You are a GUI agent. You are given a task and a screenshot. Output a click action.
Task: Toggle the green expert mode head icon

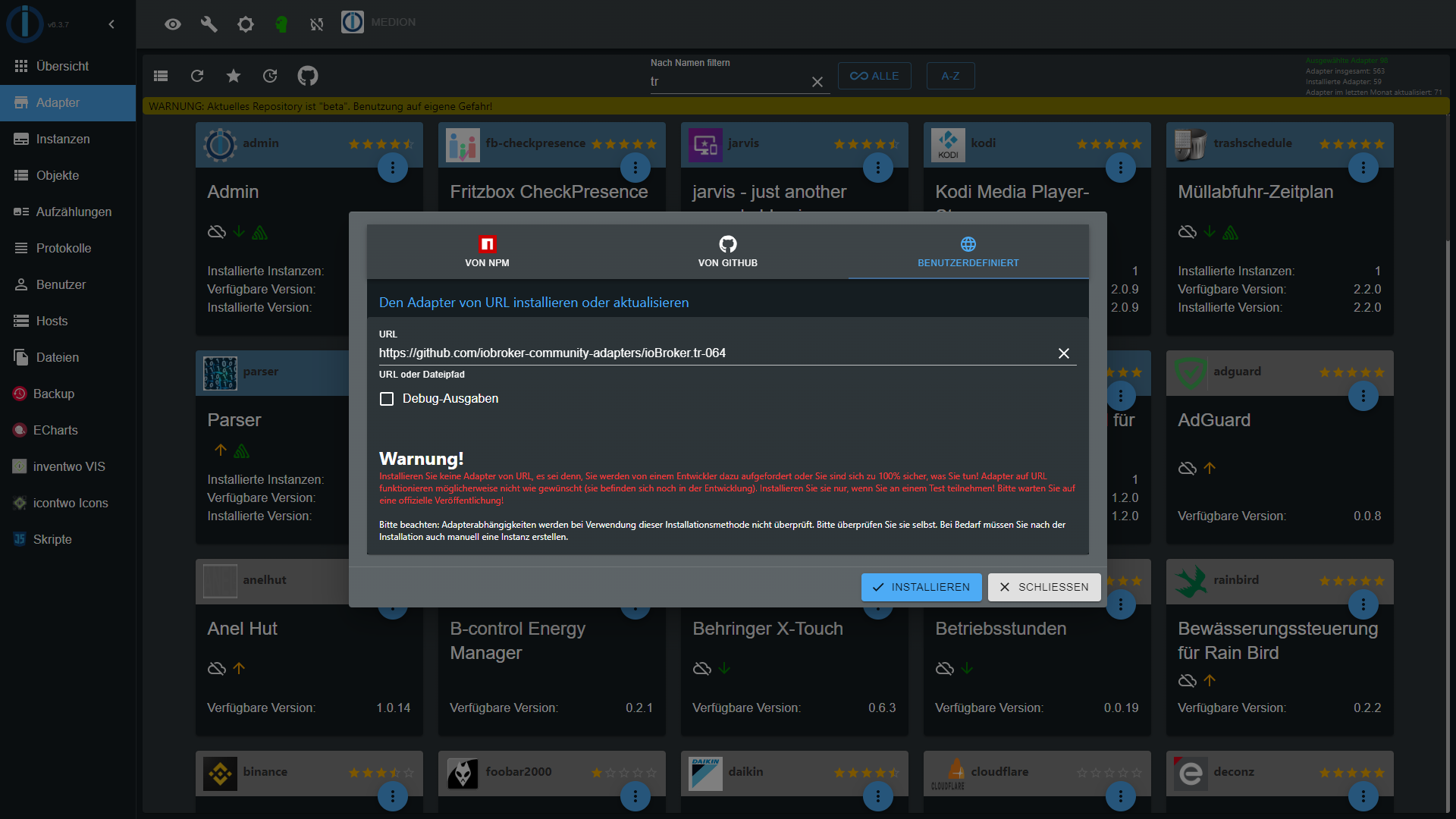[281, 24]
